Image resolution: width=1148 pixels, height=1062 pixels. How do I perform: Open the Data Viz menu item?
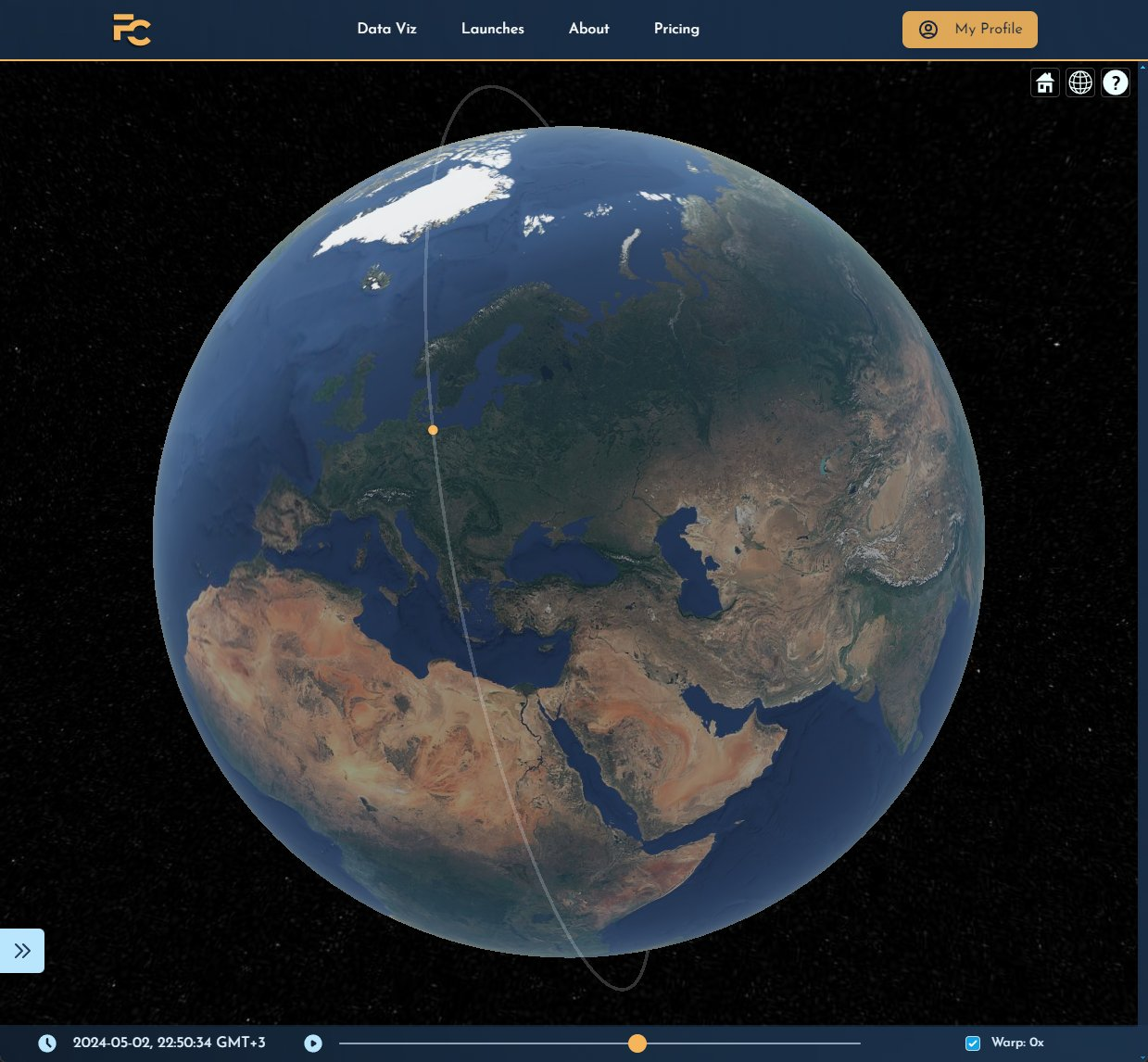(x=386, y=29)
